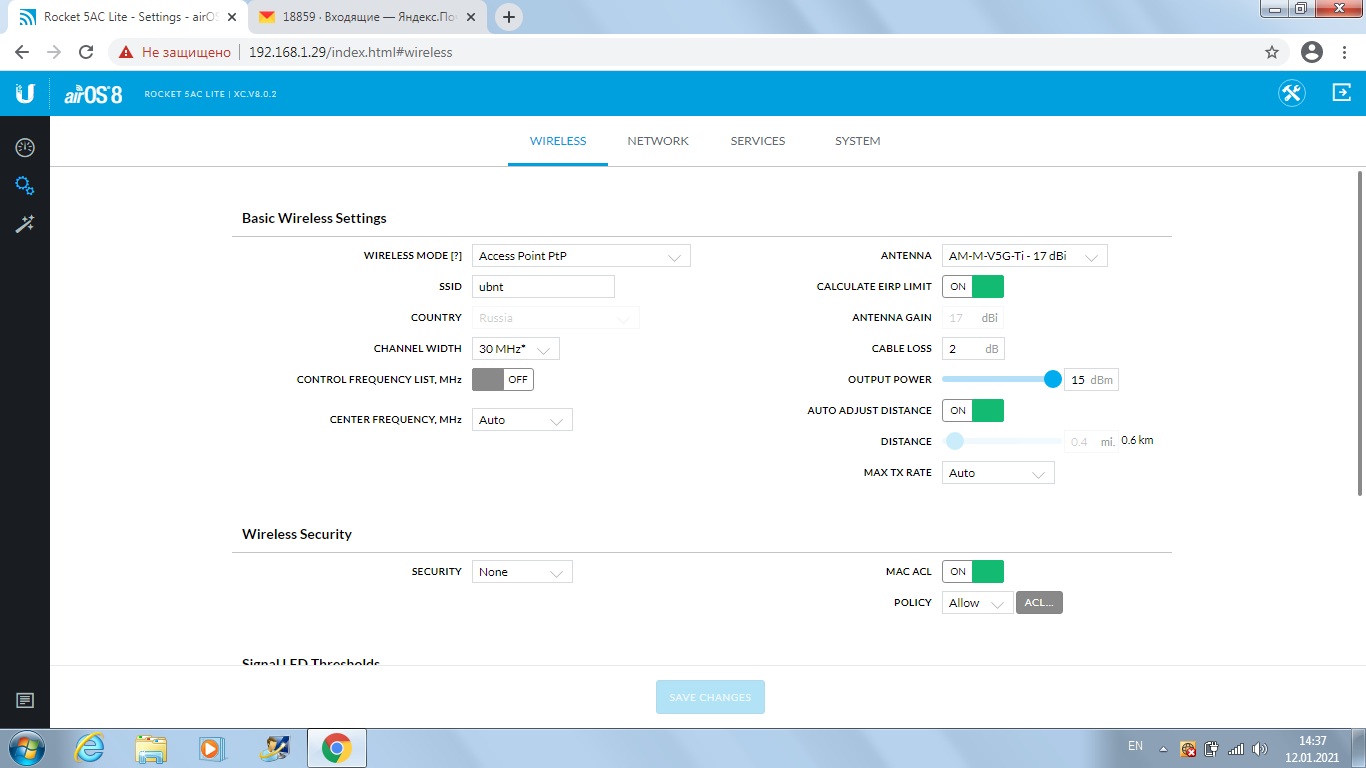Open the media player taskbar icon

[211, 748]
